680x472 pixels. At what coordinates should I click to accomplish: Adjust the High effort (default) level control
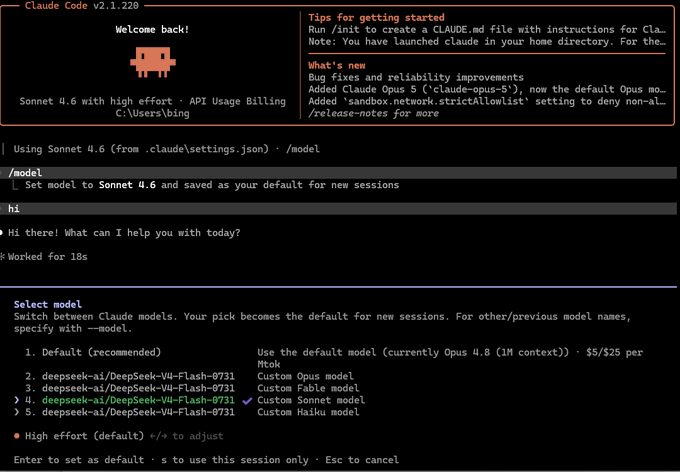tap(118, 436)
